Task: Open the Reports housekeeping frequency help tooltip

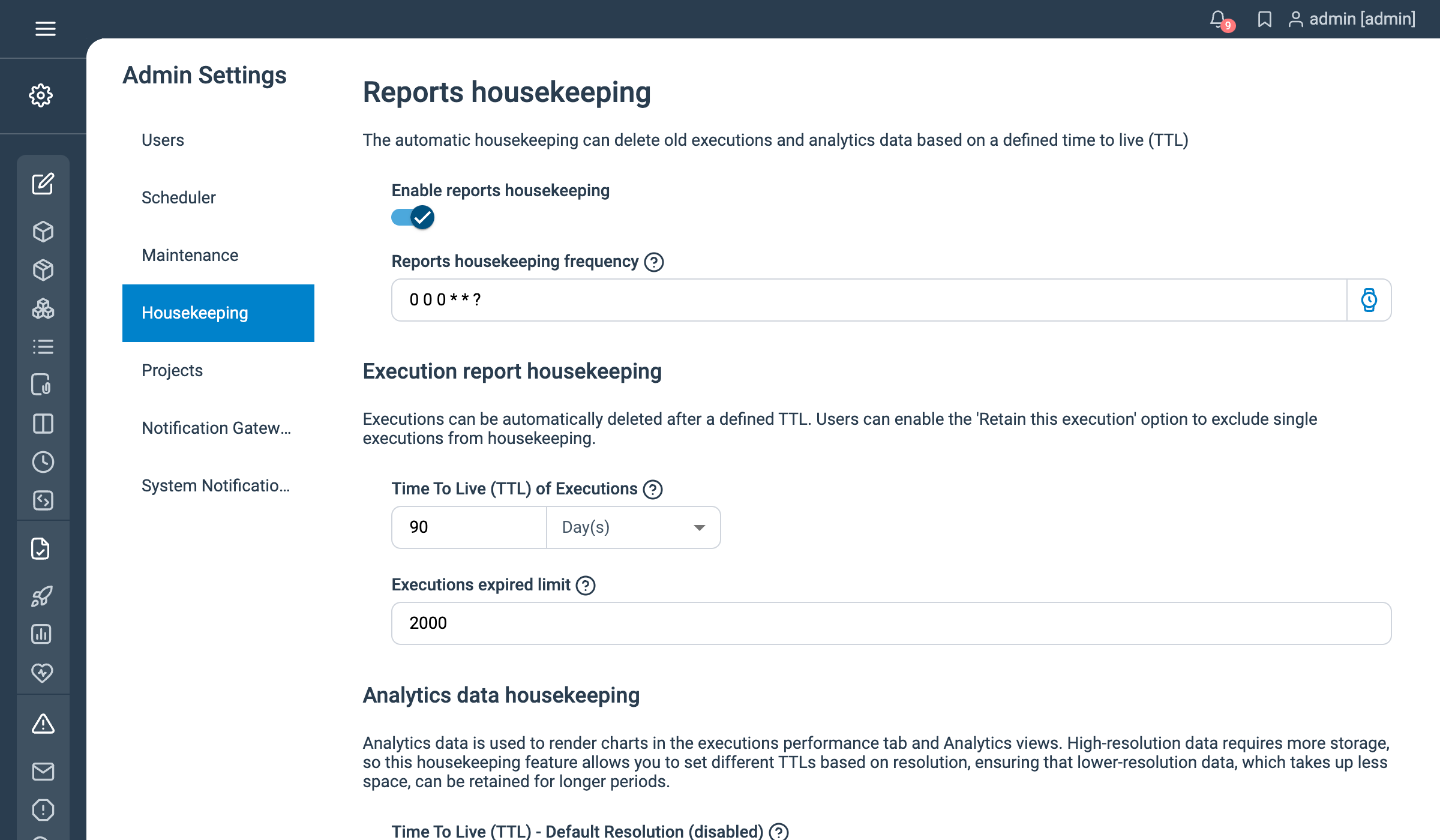Action: pos(654,262)
